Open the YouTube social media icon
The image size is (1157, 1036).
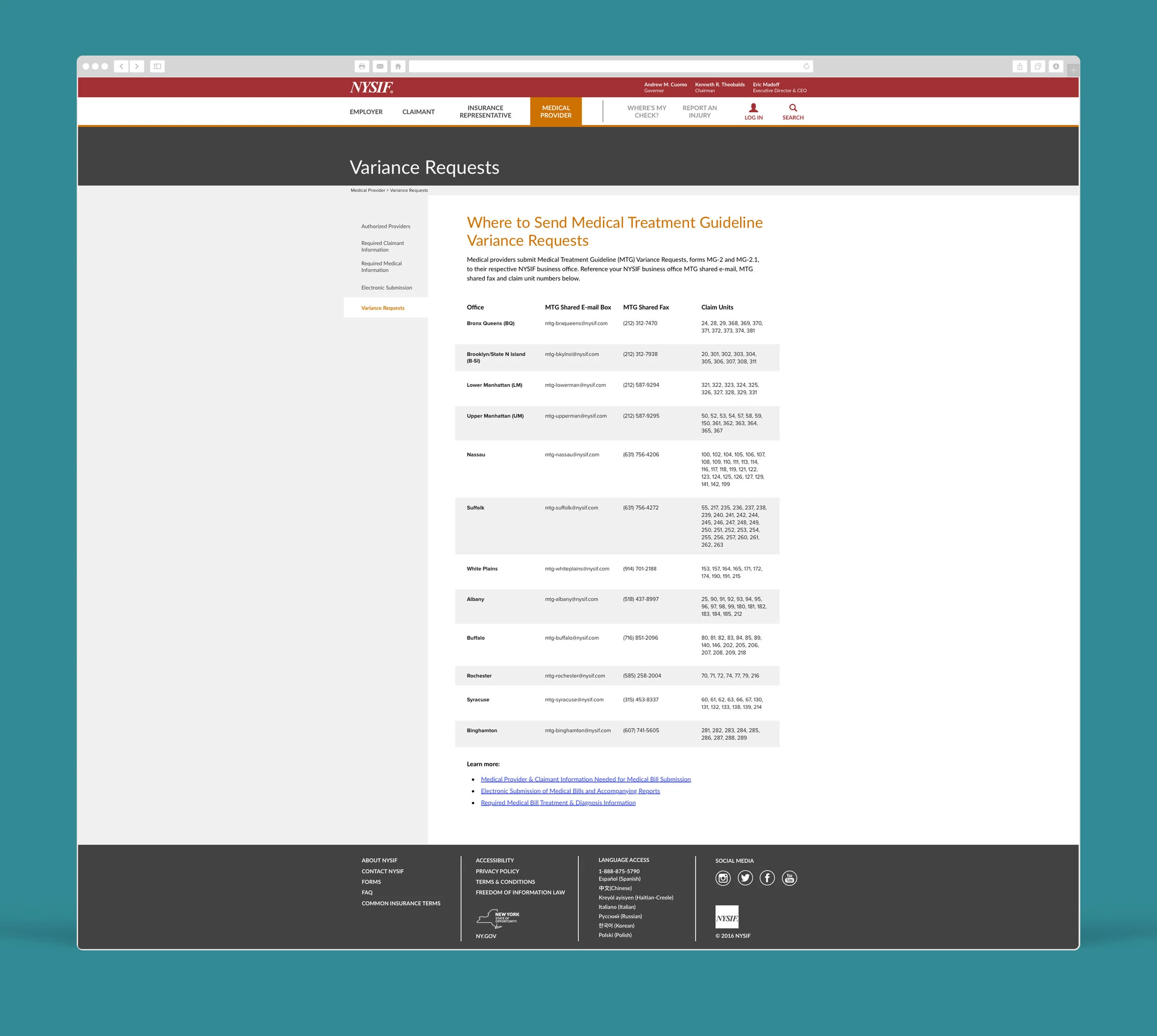790,878
